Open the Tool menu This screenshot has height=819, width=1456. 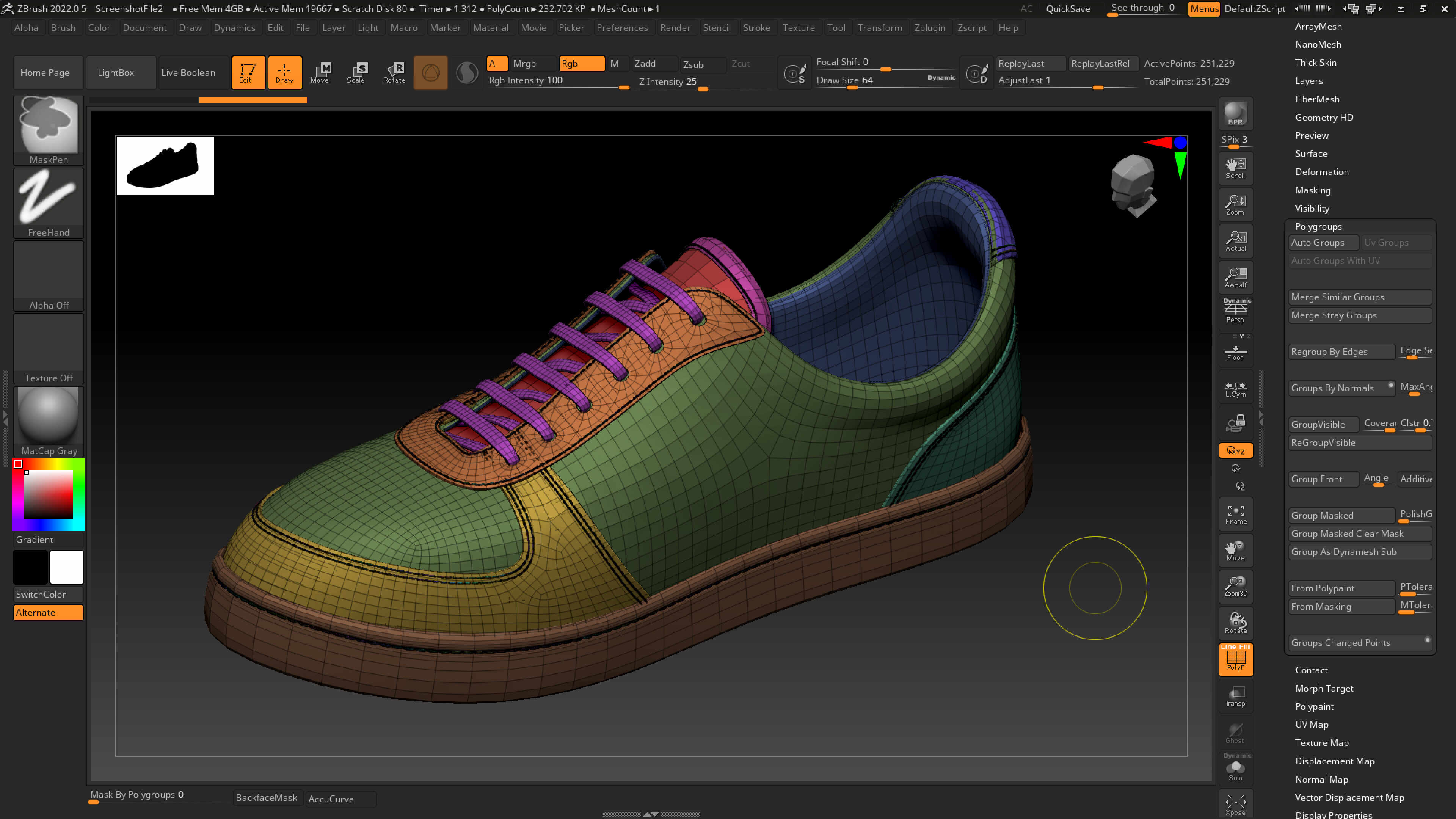click(x=836, y=28)
